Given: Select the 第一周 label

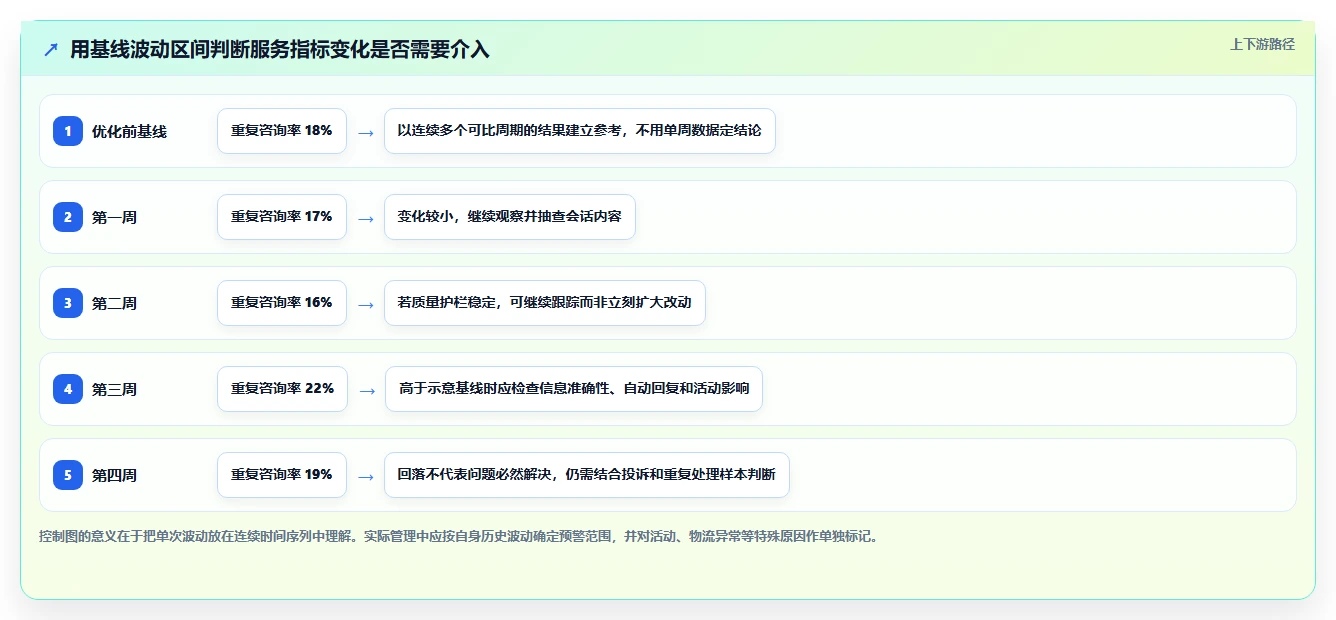Looking at the screenshot, I should point(114,217).
